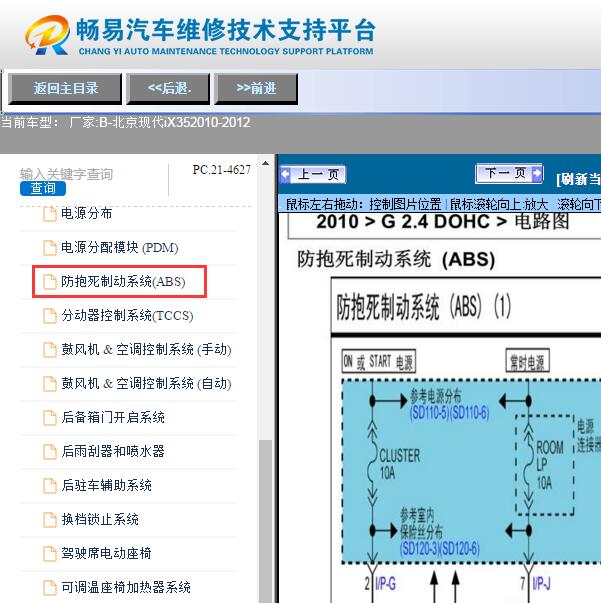Open 鼓风机 & 空调控制系统 (手动)

coord(147,350)
